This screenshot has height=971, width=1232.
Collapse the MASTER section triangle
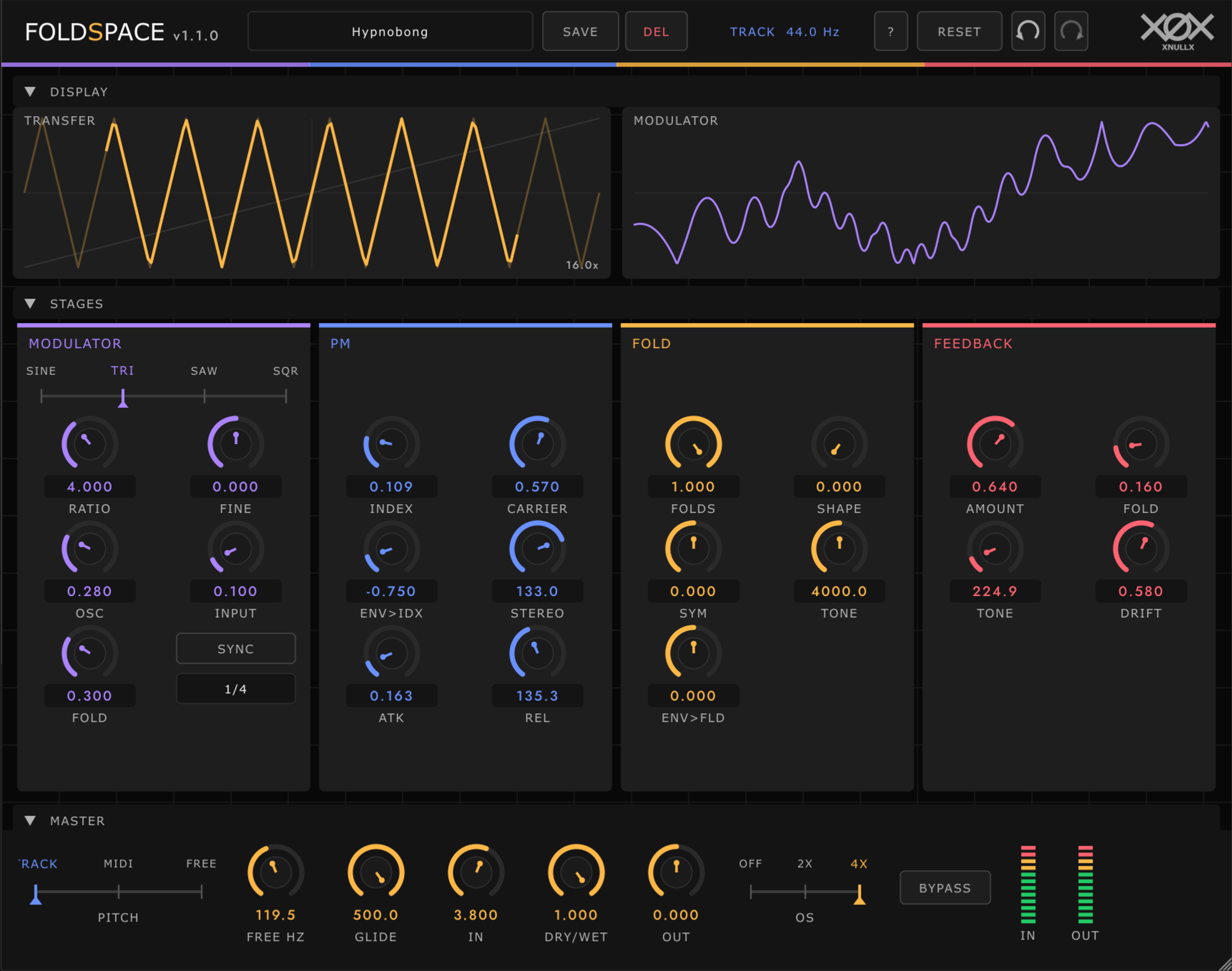[x=30, y=821]
